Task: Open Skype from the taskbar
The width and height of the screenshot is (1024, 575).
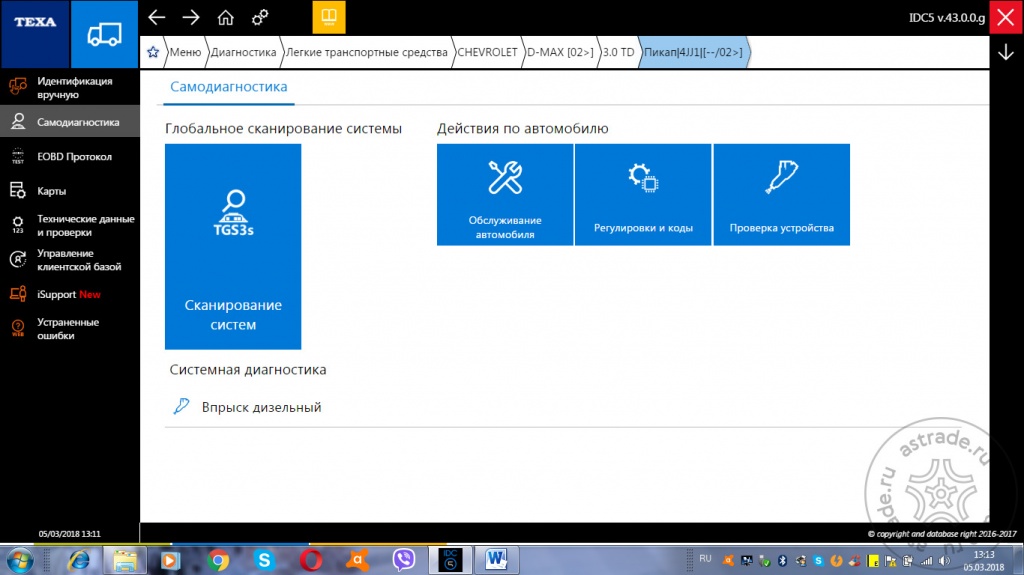Action: point(264,560)
